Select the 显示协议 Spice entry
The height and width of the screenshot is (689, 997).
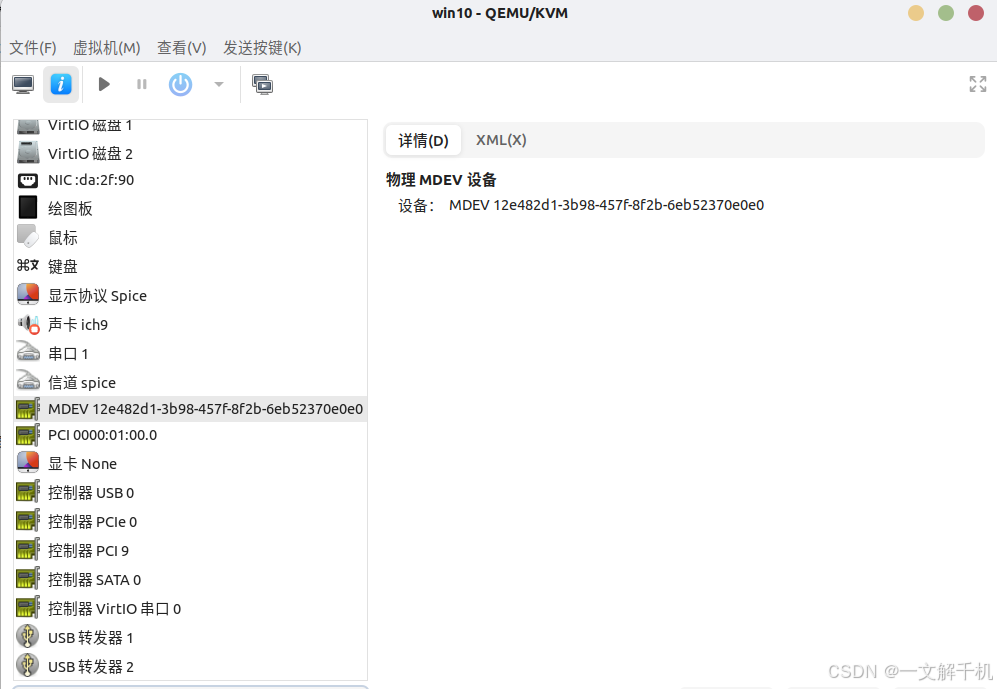click(x=97, y=295)
